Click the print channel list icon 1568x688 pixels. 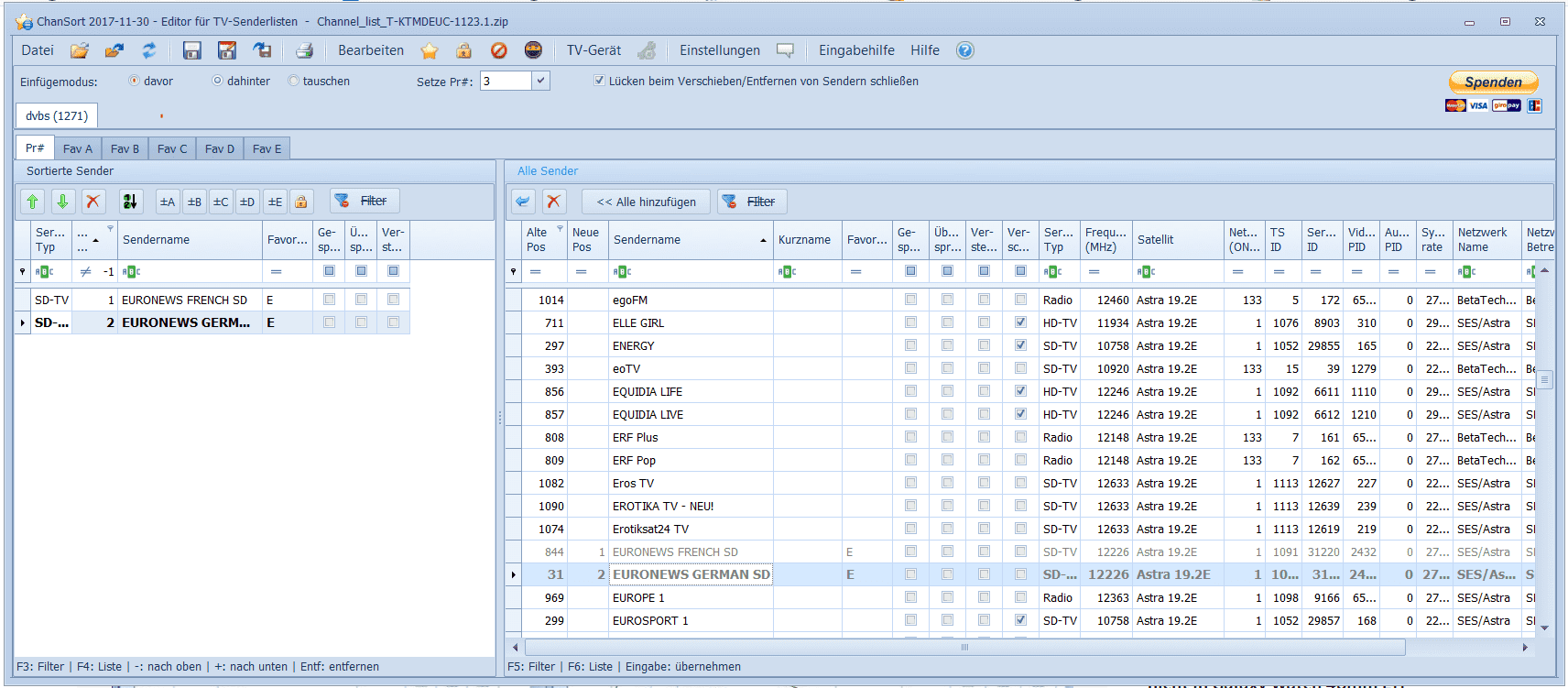coord(304,50)
